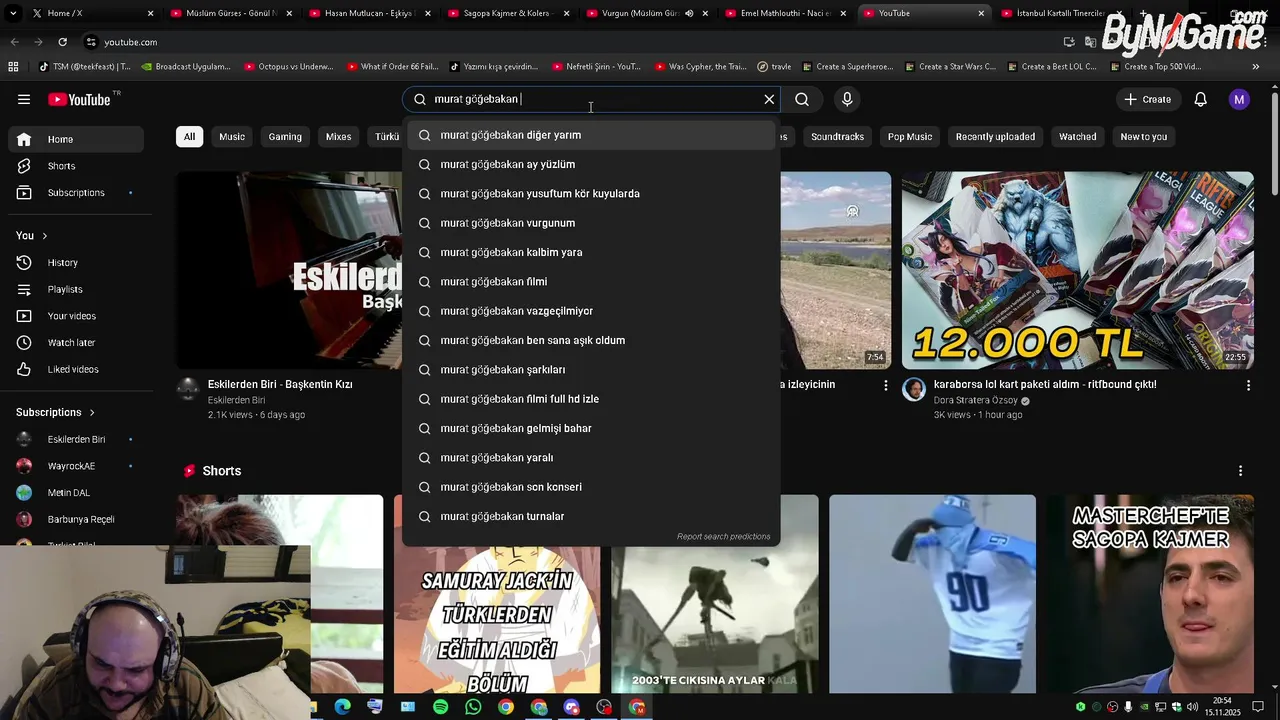Click 'Report search predictions' link
1280x720 pixels.
pos(723,537)
